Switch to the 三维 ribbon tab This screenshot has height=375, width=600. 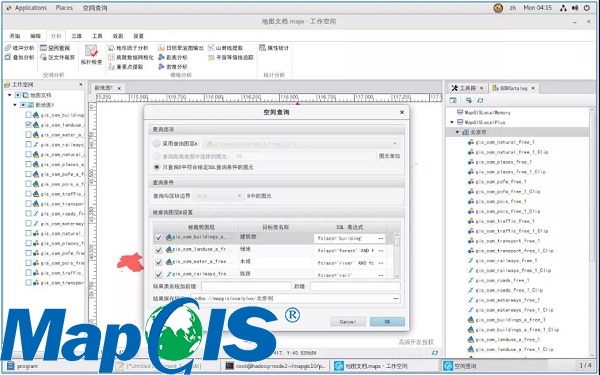click(x=77, y=36)
